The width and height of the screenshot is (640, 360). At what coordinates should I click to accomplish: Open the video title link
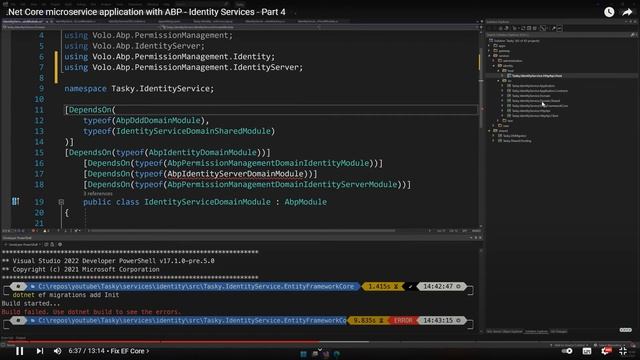click(x=146, y=12)
